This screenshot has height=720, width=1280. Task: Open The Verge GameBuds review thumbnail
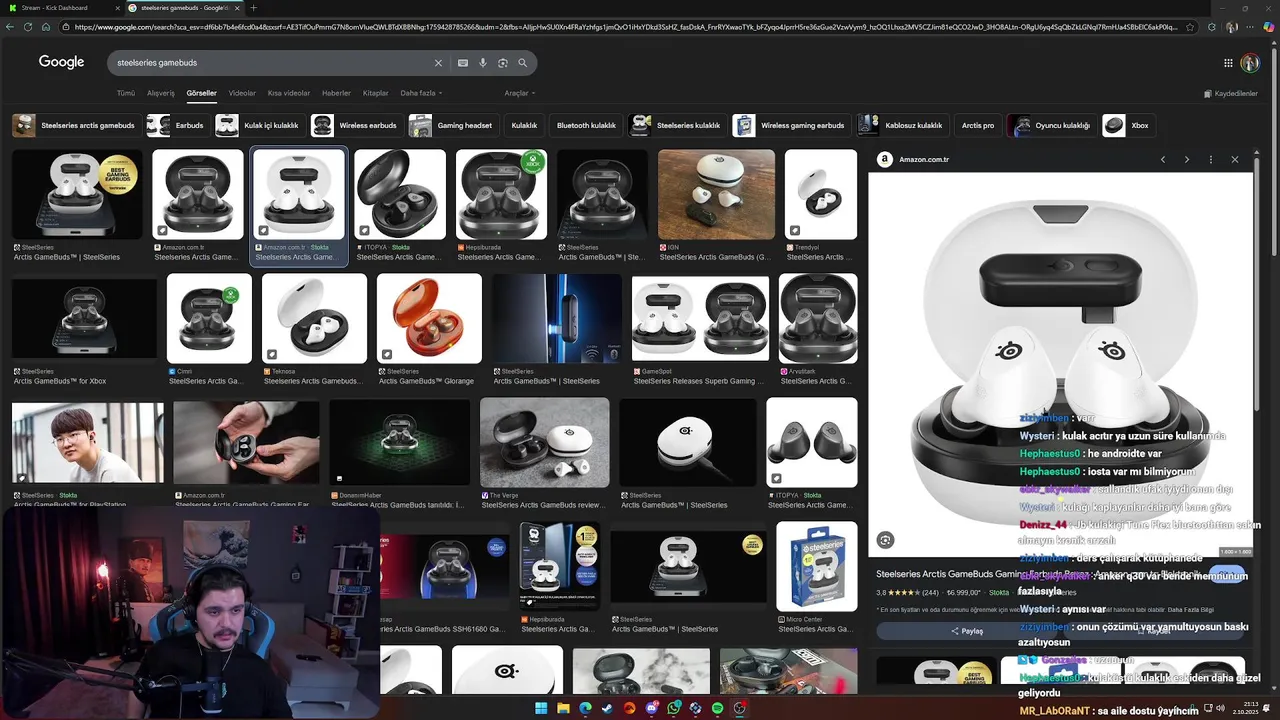click(544, 443)
